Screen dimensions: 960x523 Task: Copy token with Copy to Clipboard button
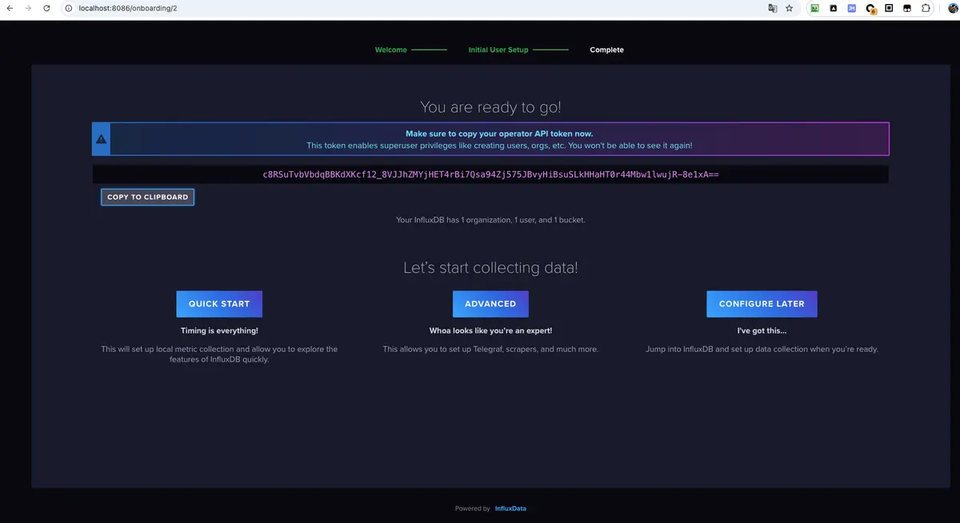148,197
